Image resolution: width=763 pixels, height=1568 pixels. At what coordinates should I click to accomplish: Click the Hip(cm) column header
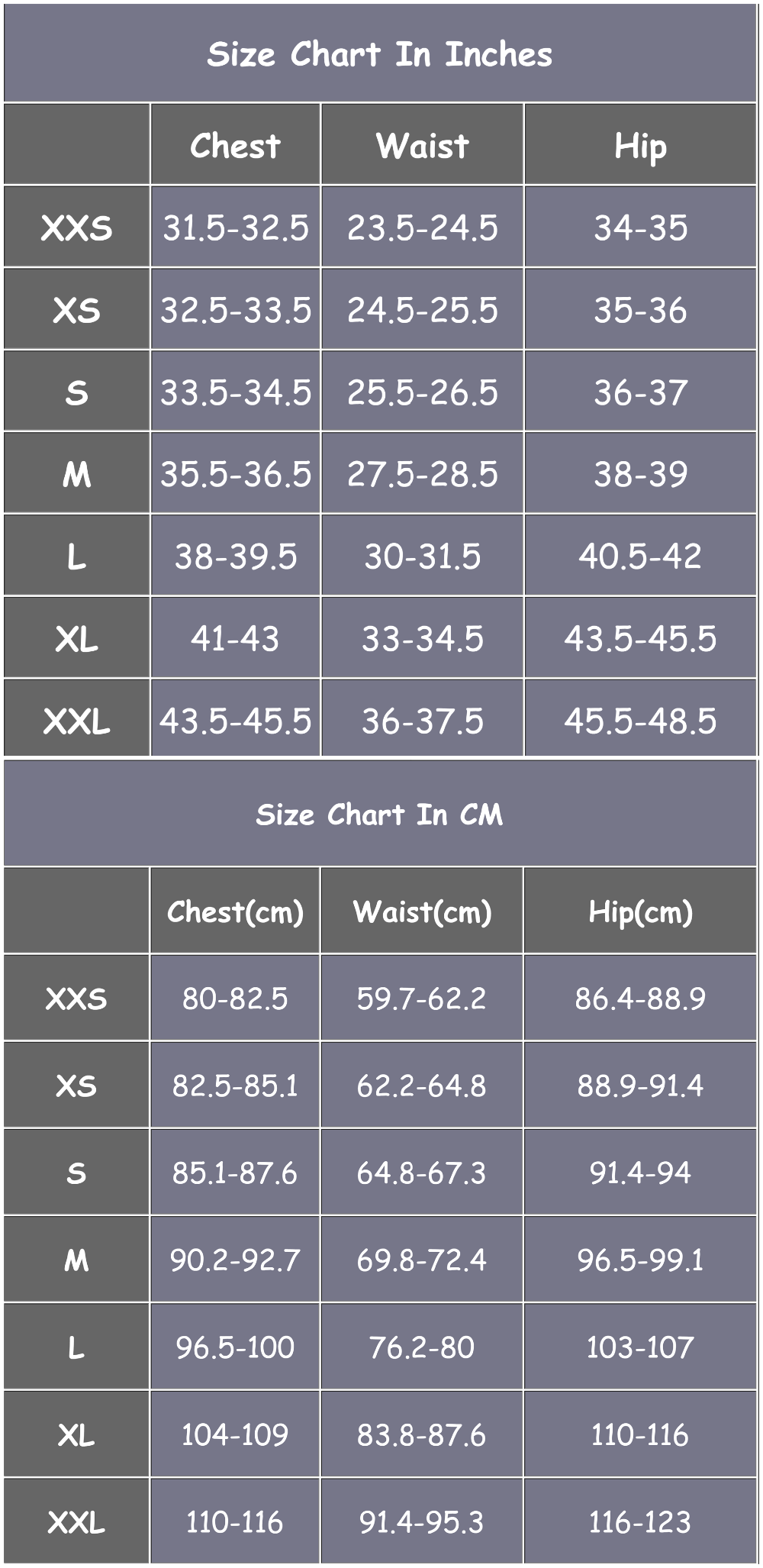click(x=640, y=911)
